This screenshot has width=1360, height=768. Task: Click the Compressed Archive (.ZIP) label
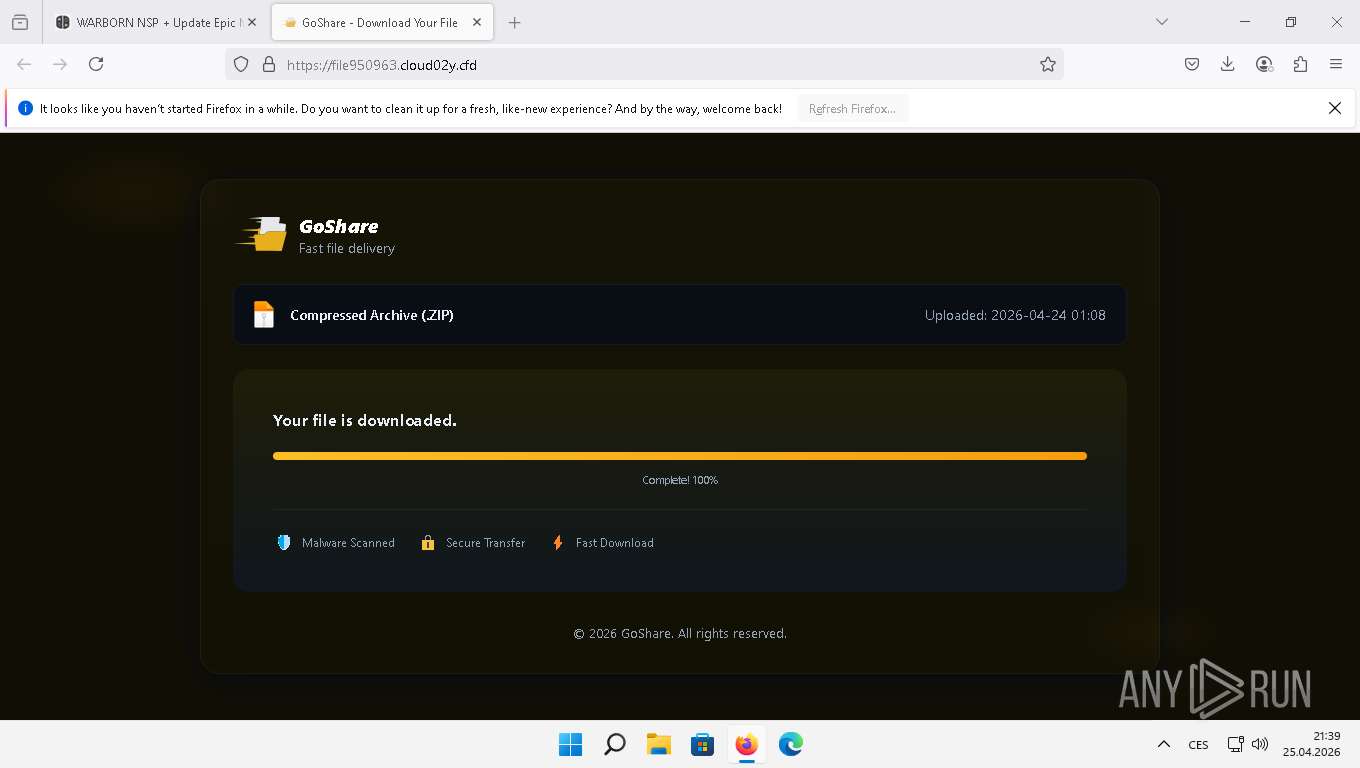(372, 315)
